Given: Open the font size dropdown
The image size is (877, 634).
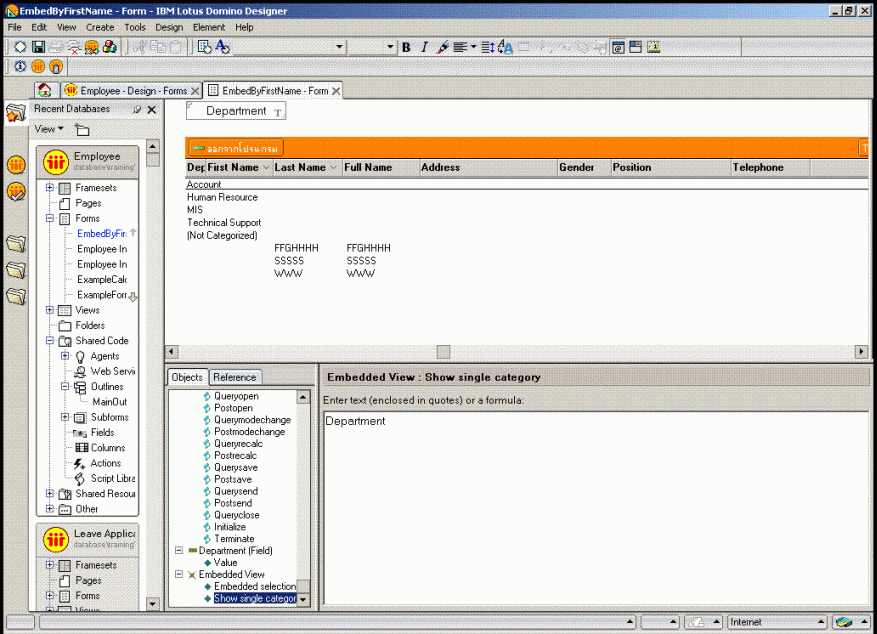Looking at the screenshot, I should tap(390, 48).
